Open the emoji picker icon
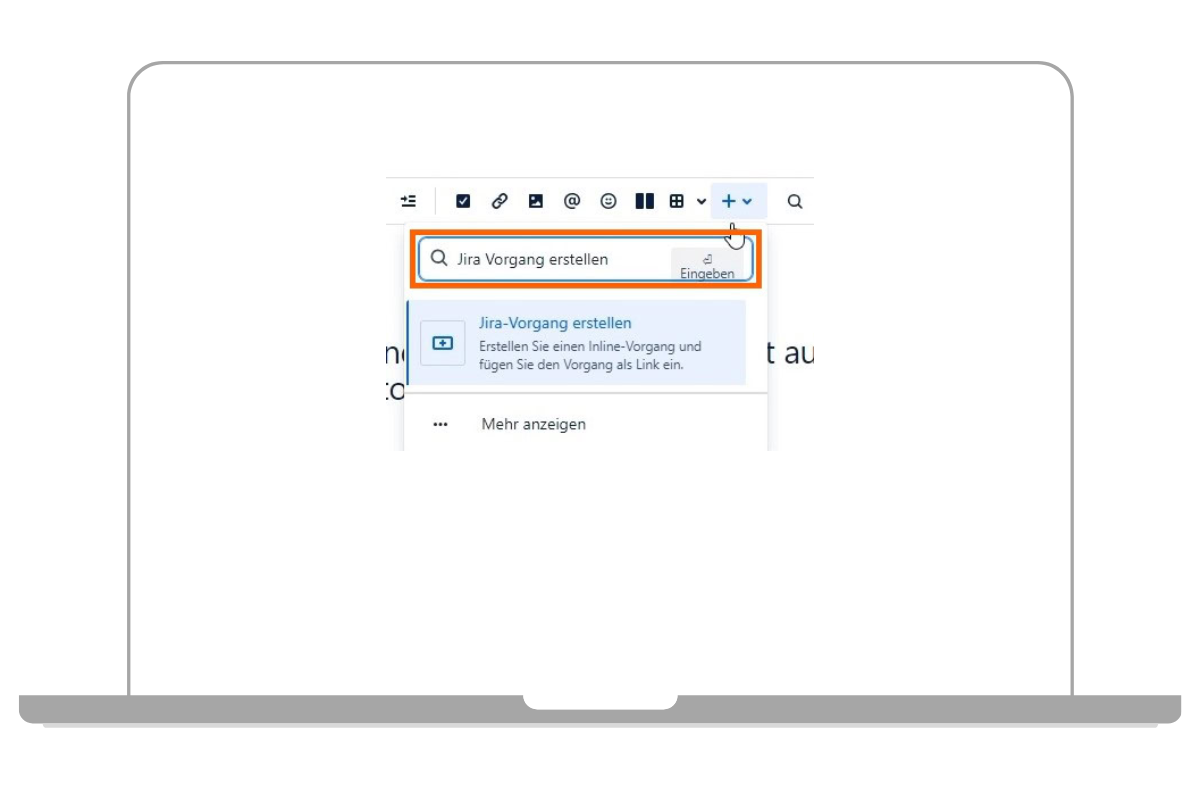Image resolution: width=1200 pixels, height=790 pixels. point(608,200)
